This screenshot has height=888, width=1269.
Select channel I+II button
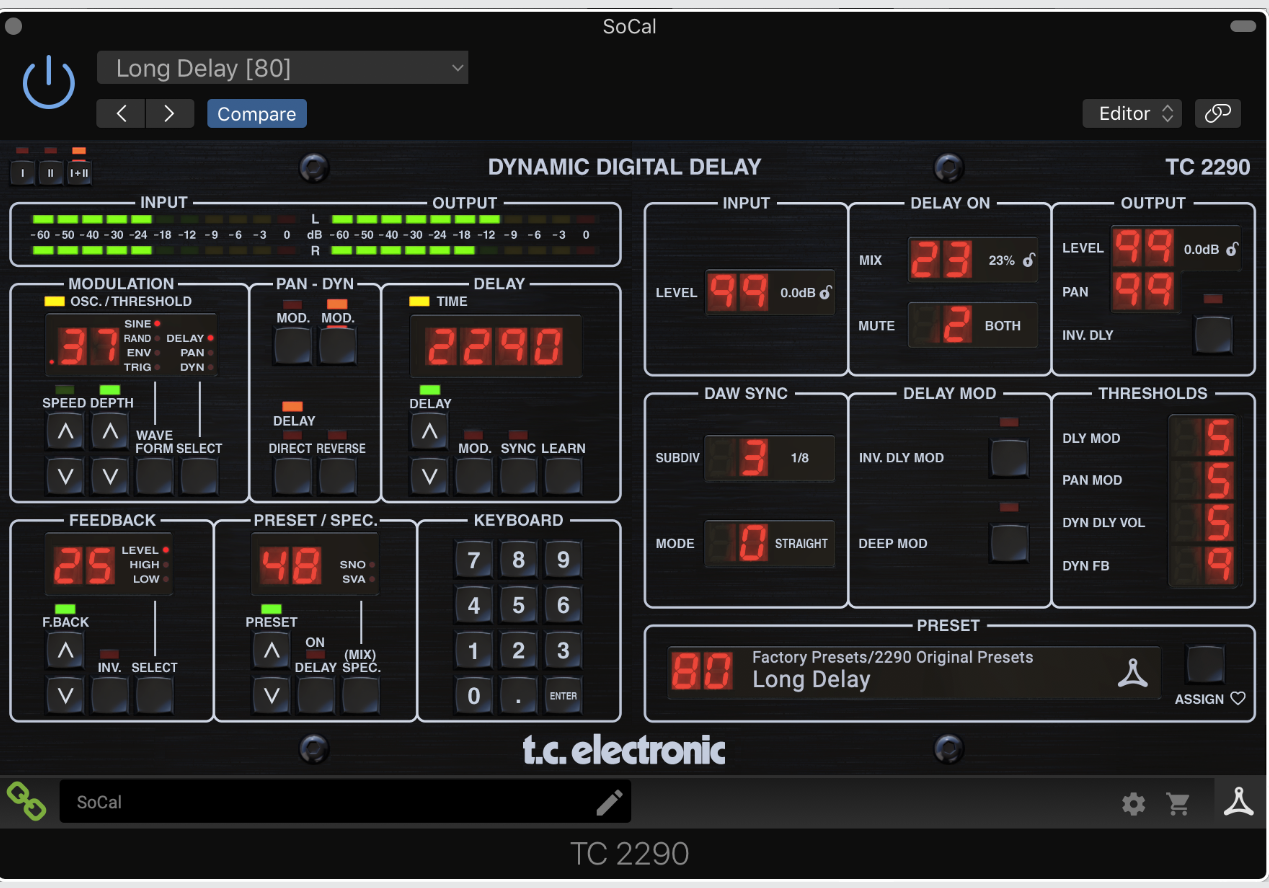click(79, 172)
